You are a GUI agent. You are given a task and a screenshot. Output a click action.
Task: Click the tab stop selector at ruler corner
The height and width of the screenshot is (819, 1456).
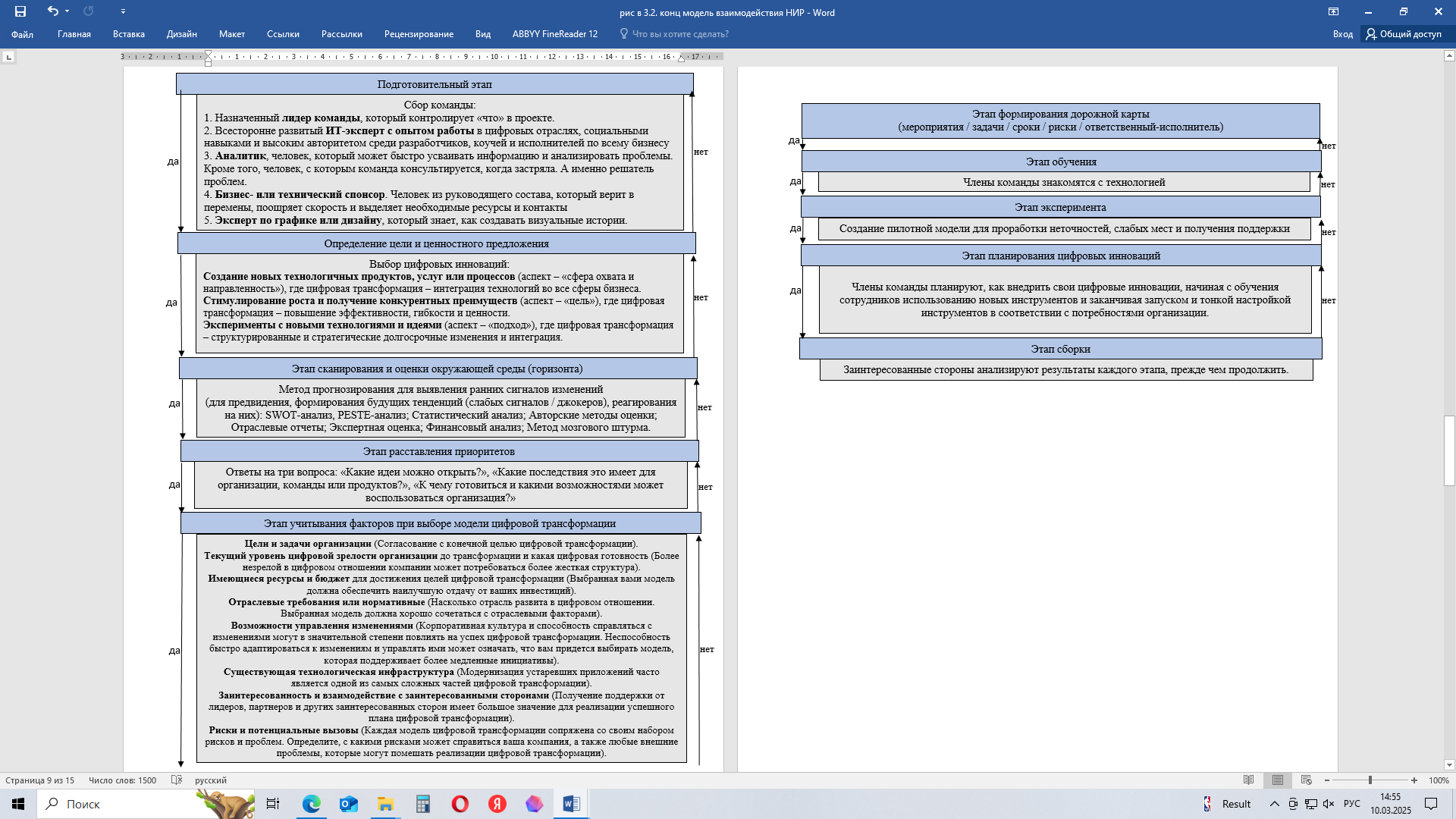[x=8, y=57]
